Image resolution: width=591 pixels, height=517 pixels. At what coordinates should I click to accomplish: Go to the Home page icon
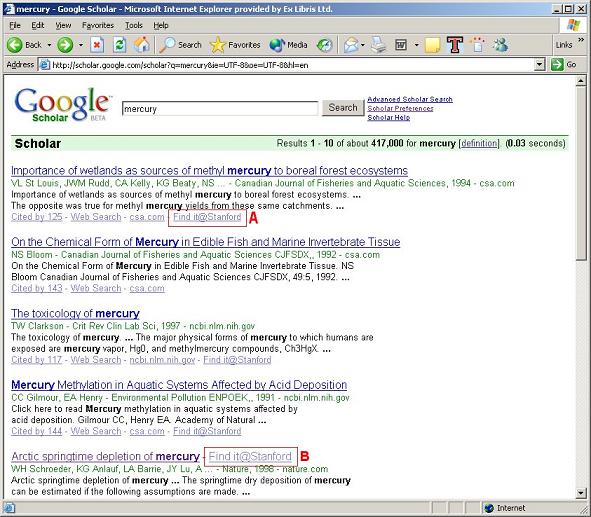(x=142, y=45)
